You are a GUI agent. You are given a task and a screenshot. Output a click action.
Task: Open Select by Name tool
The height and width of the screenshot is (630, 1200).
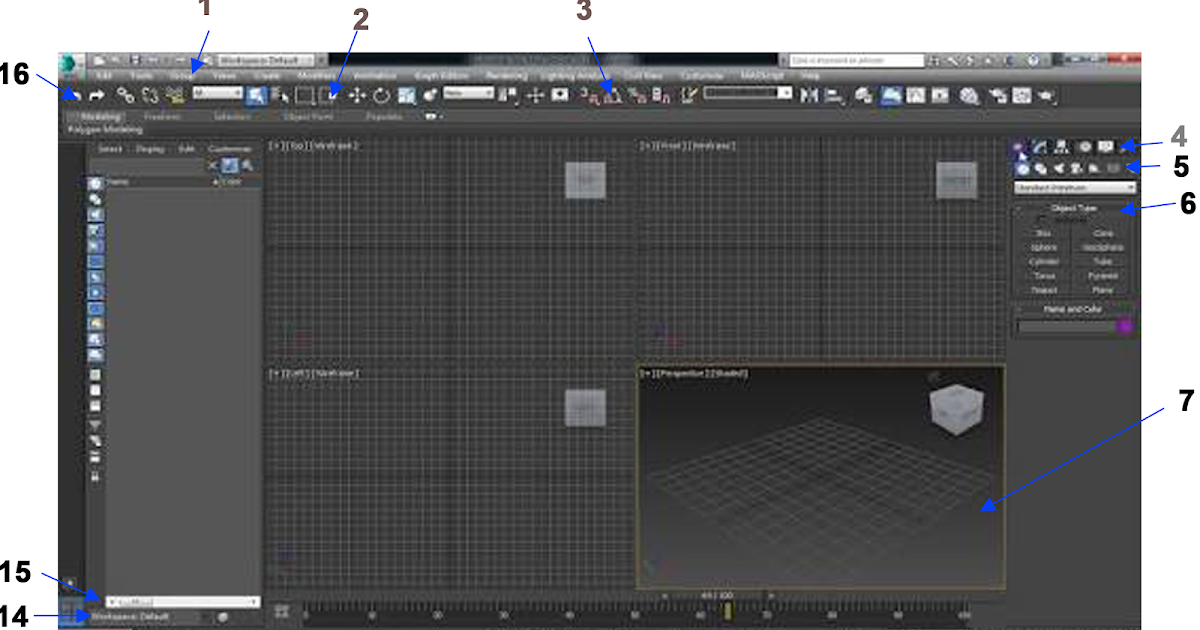pyautogui.click(x=280, y=95)
